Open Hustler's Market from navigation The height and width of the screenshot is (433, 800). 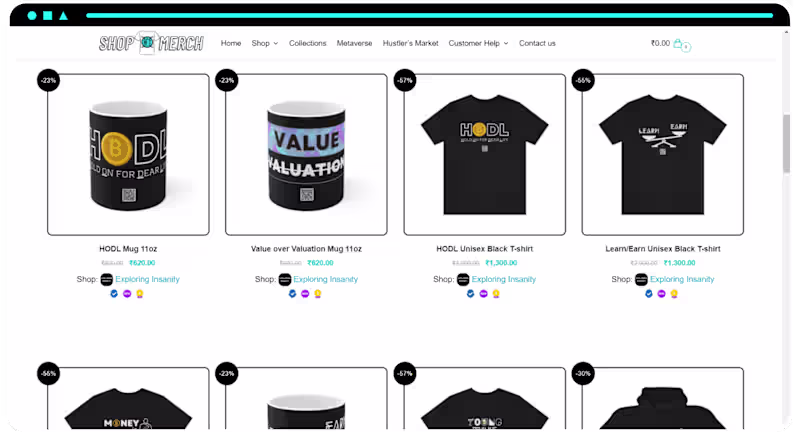tap(411, 43)
